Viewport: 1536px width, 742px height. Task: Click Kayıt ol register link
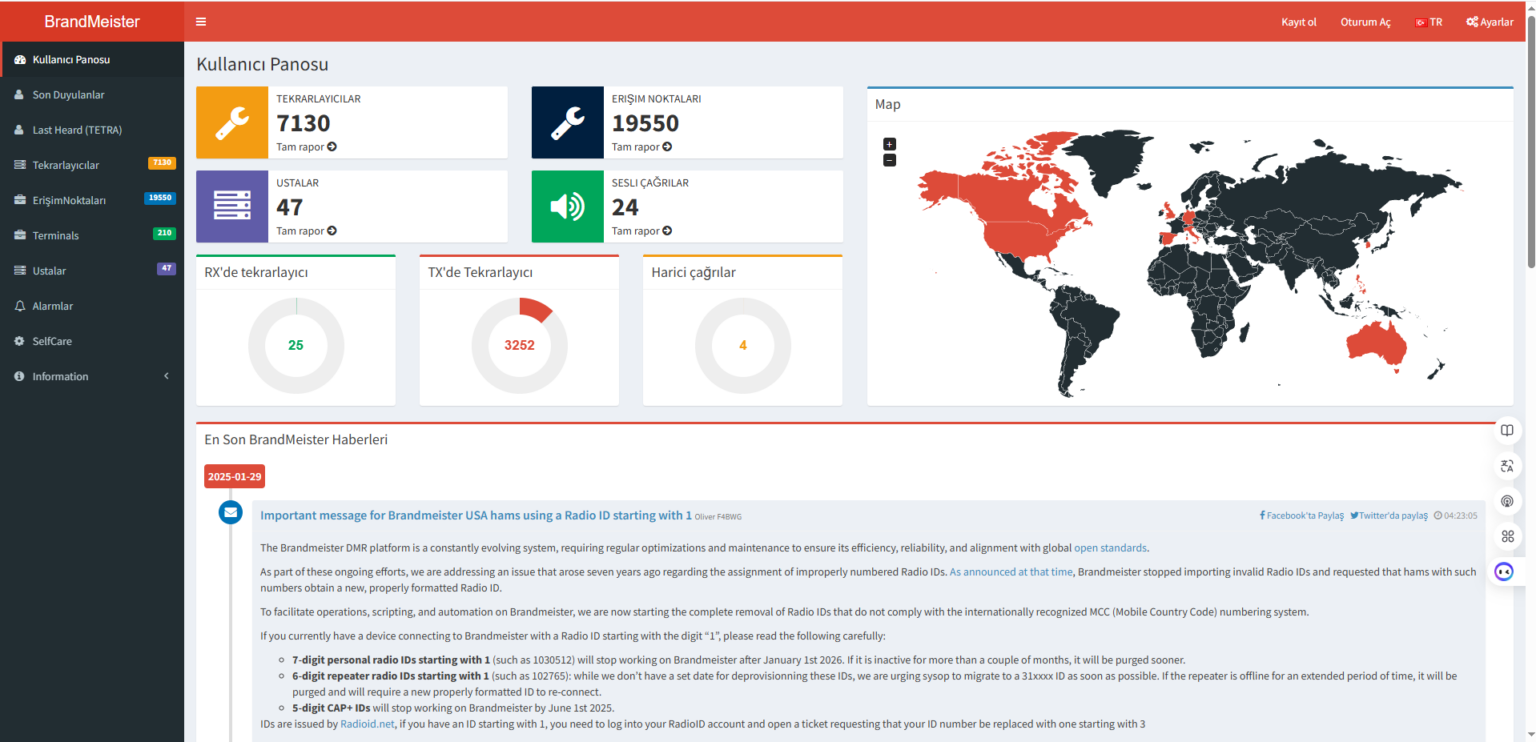tap(1299, 22)
